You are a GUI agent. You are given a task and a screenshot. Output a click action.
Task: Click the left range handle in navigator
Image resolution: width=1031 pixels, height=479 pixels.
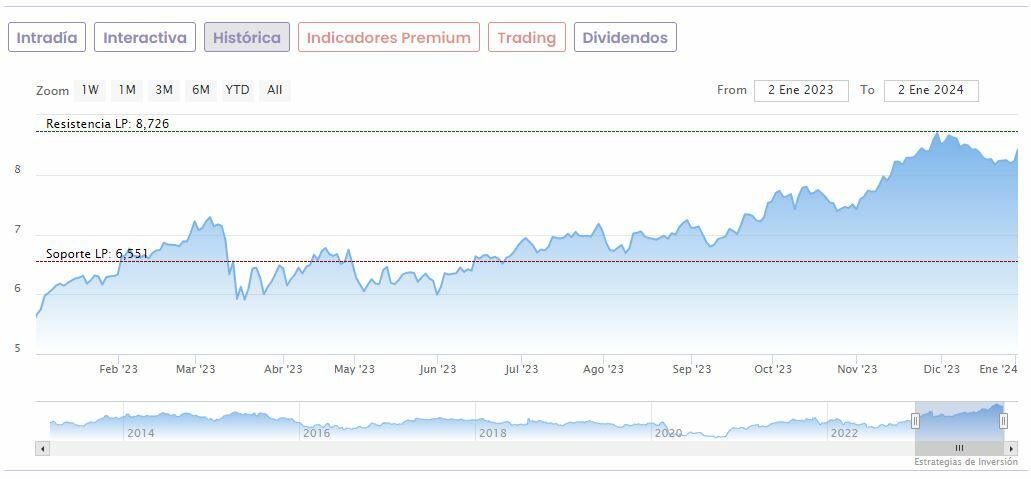point(915,421)
